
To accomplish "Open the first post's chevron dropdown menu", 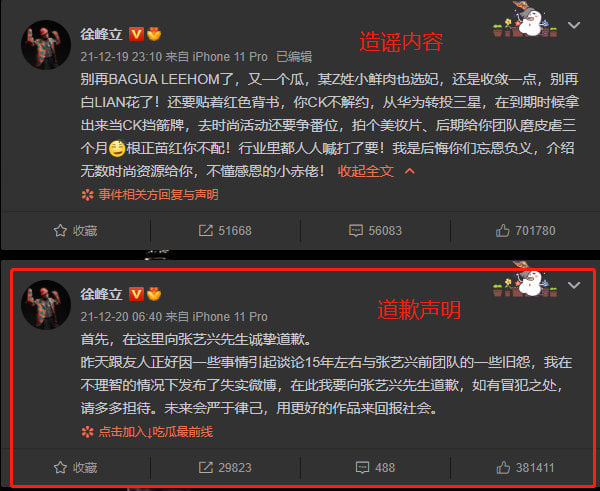I will pyautogui.click(x=574, y=25).
